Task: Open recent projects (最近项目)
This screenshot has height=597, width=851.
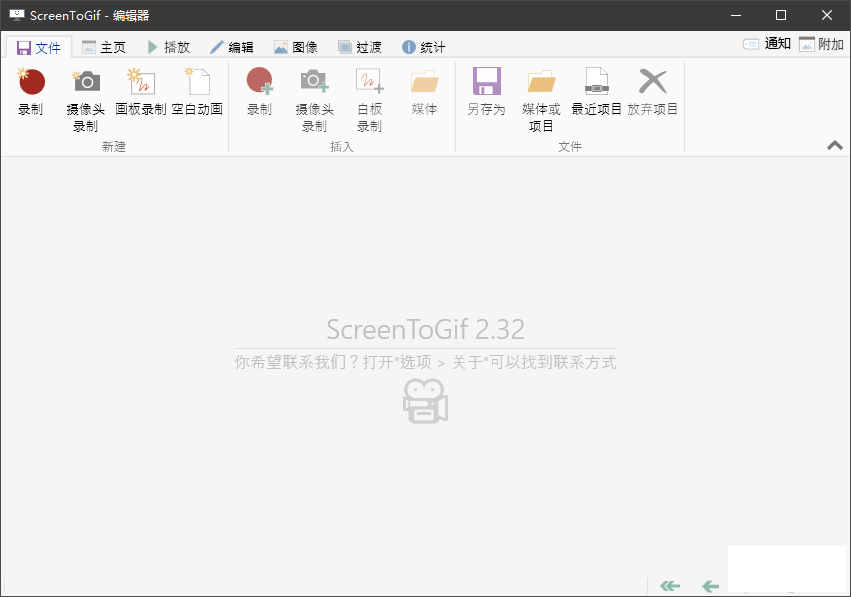Action: pyautogui.click(x=596, y=93)
